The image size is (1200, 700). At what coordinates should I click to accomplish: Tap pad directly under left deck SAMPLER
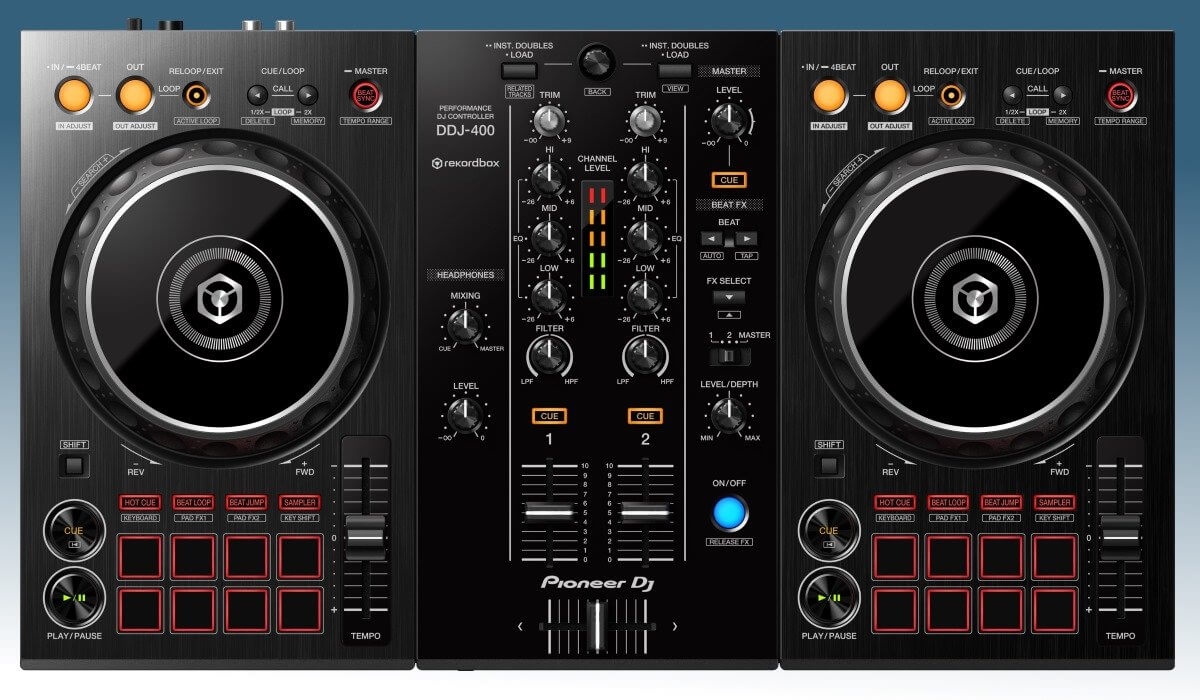click(299, 556)
